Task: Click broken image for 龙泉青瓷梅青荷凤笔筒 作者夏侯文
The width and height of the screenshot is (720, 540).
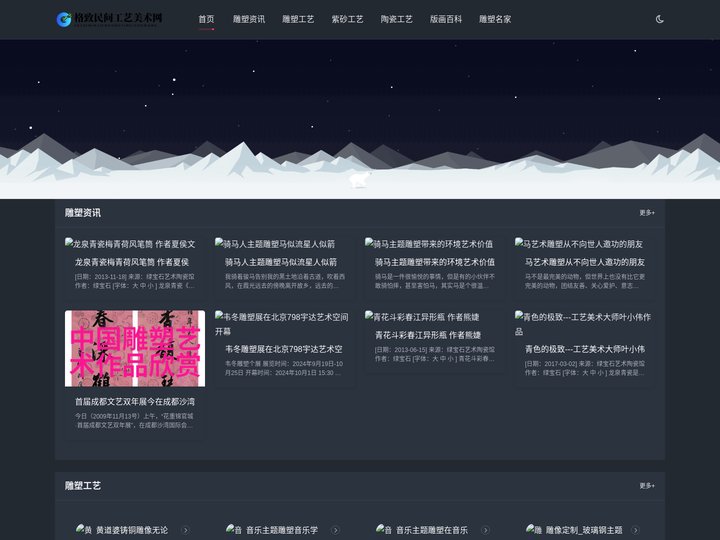Action: pyautogui.click(x=130, y=244)
